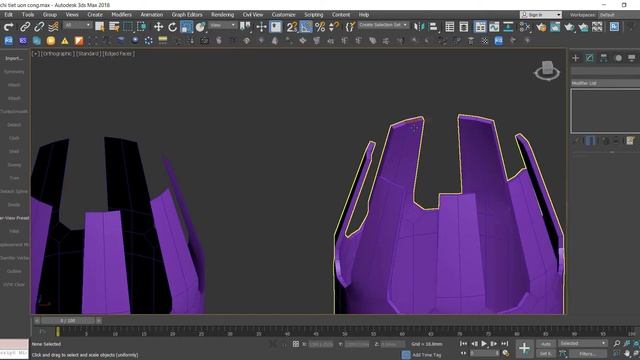The image size is (640, 360).
Task: Click the Select and Scale tool
Action: (x=187, y=27)
